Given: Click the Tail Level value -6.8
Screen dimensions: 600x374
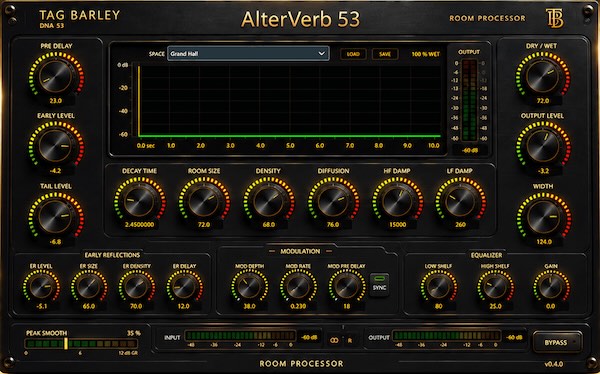Looking at the screenshot, I should coord(56,242).
